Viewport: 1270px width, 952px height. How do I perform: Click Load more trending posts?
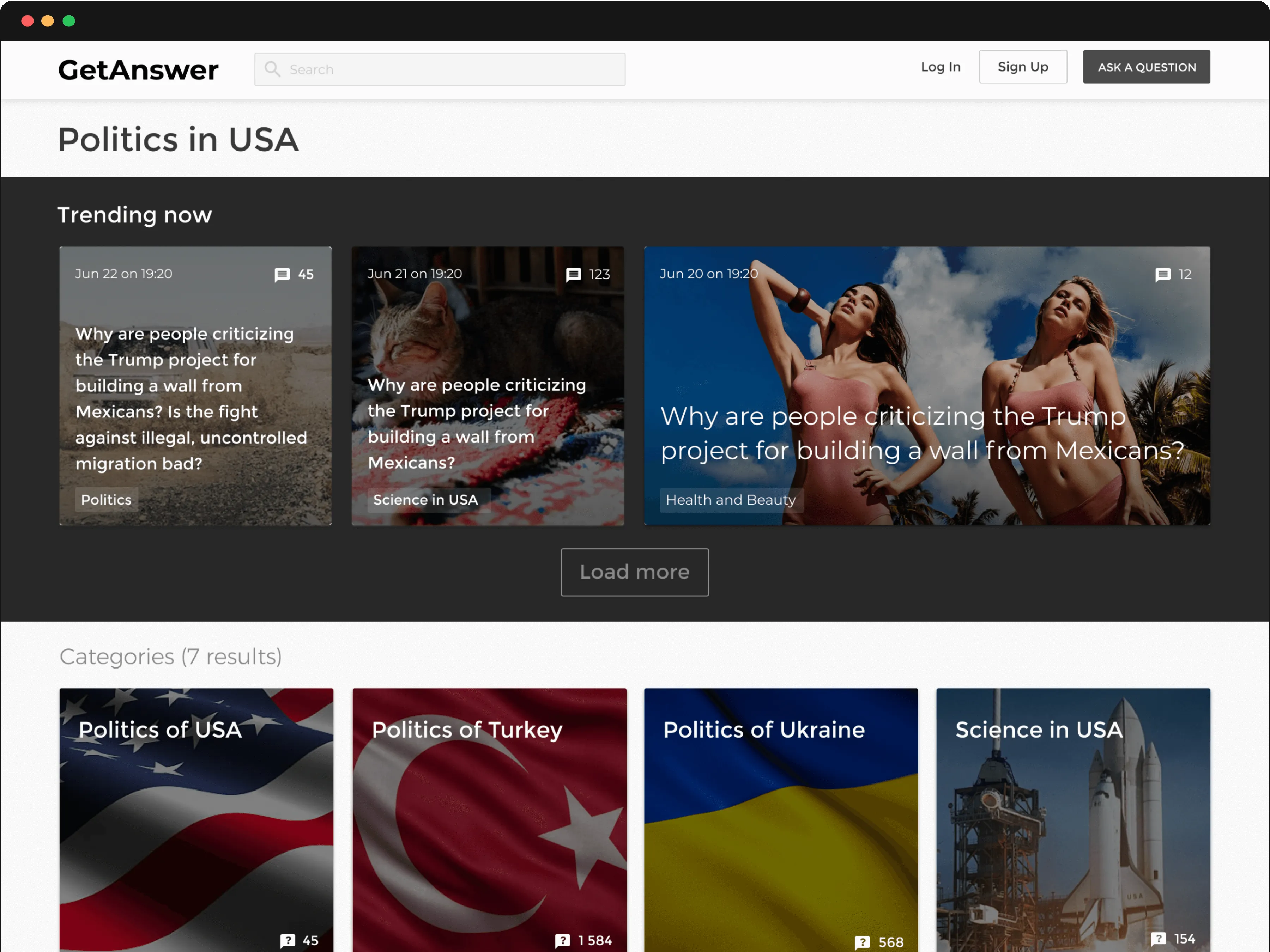634,572
